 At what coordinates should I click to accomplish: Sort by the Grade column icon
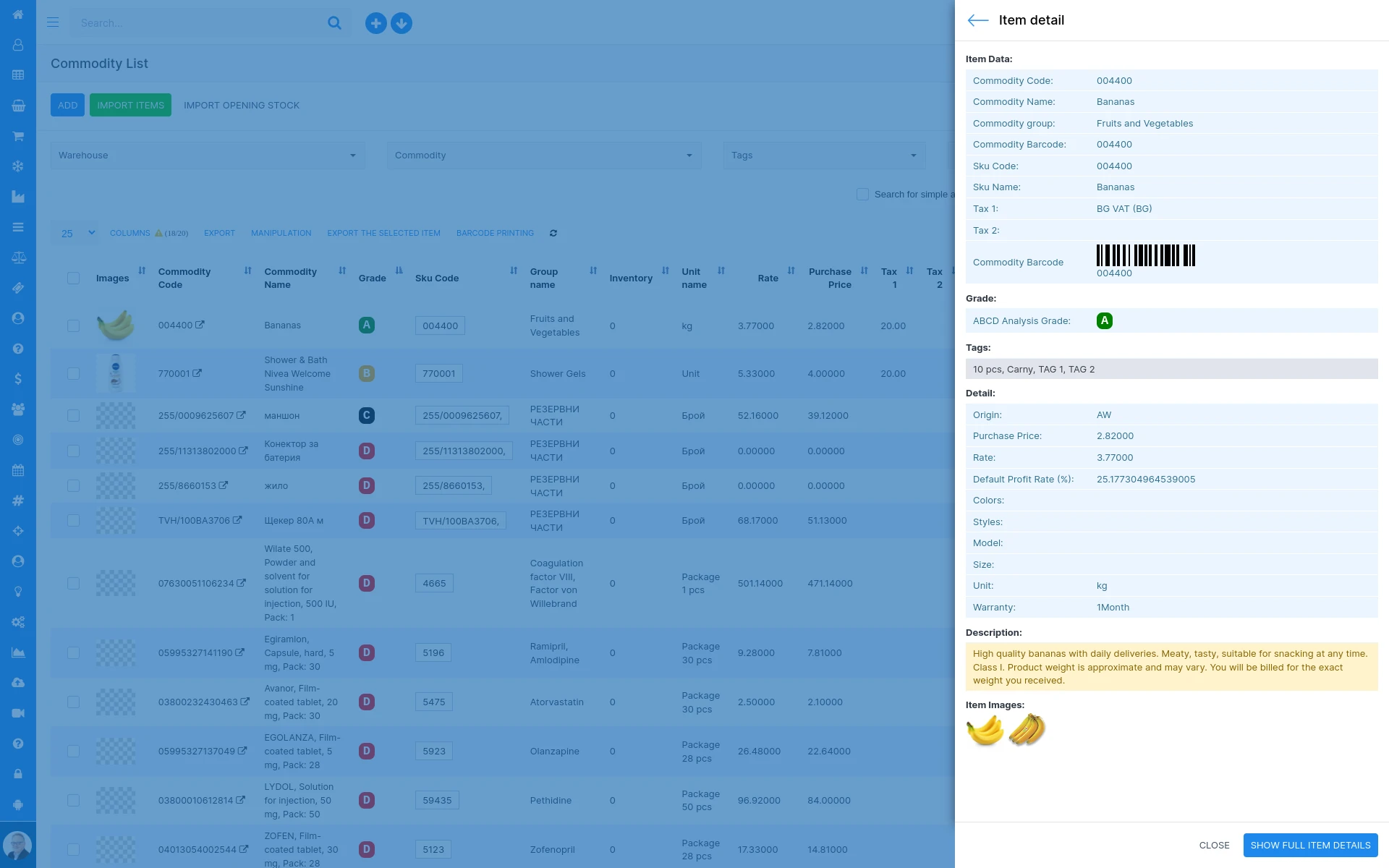pyautogui.click(x=399, y=271)
